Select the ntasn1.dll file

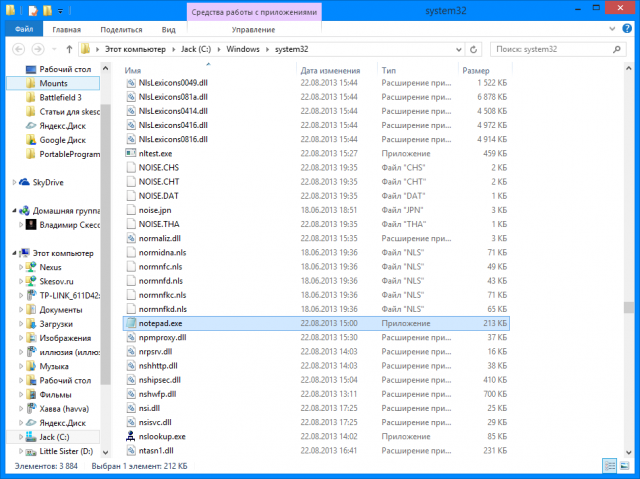[316, 450]
